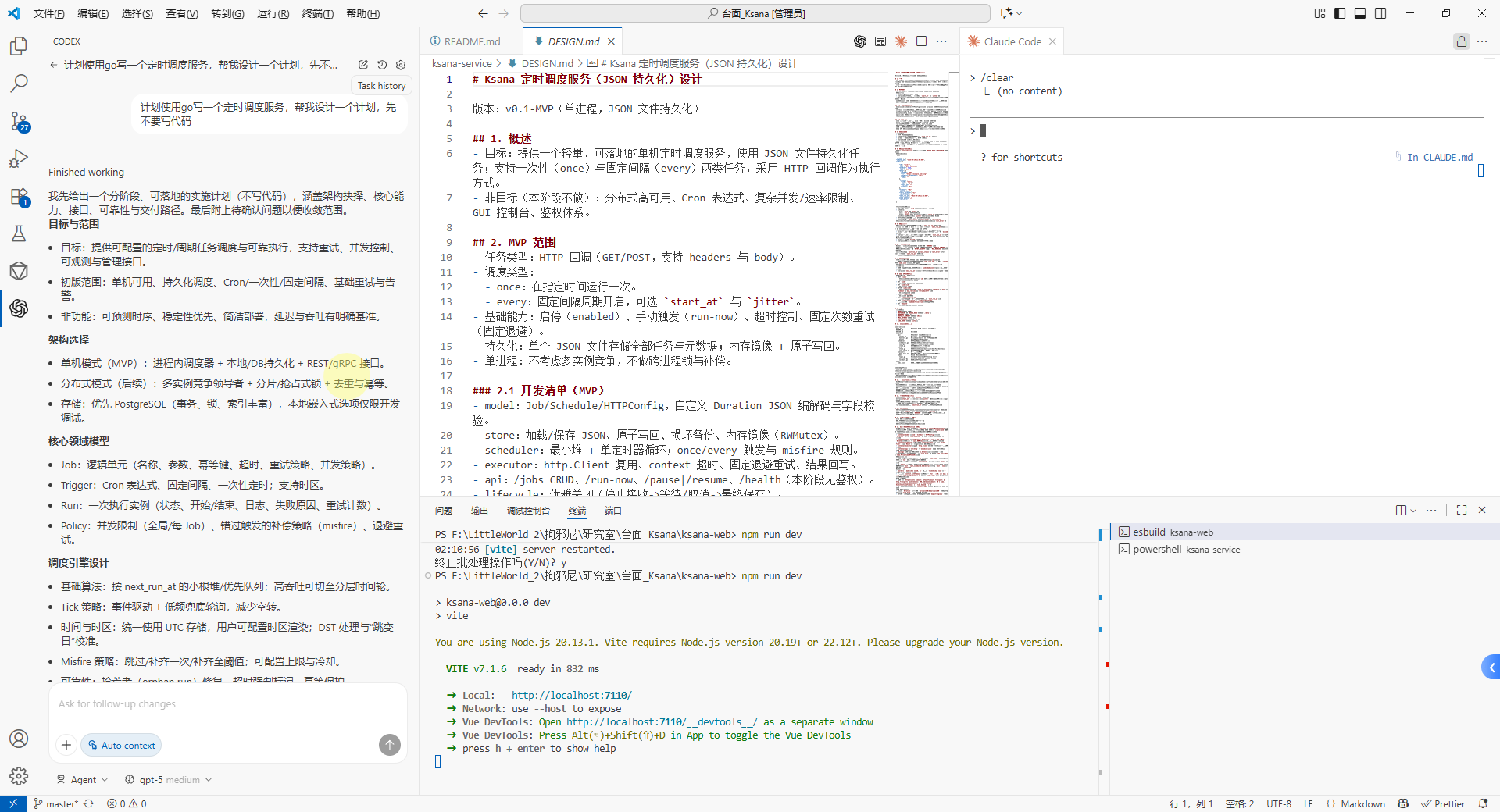Close the Claude Code tab
Screen dimensions: 1500x812
coord(1052,41)
